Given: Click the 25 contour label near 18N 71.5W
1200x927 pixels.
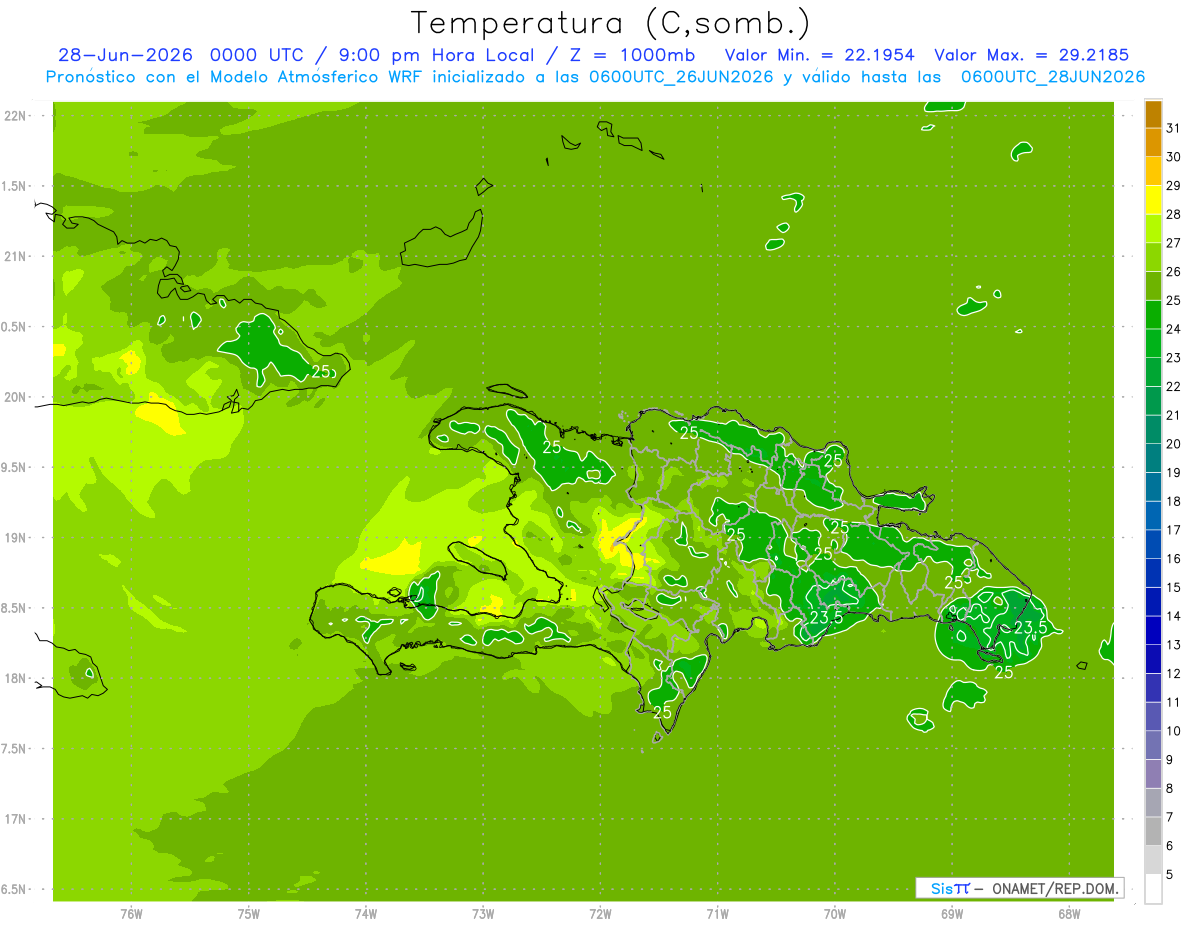Looking at the screenshot, I should (x=662, y=712).
